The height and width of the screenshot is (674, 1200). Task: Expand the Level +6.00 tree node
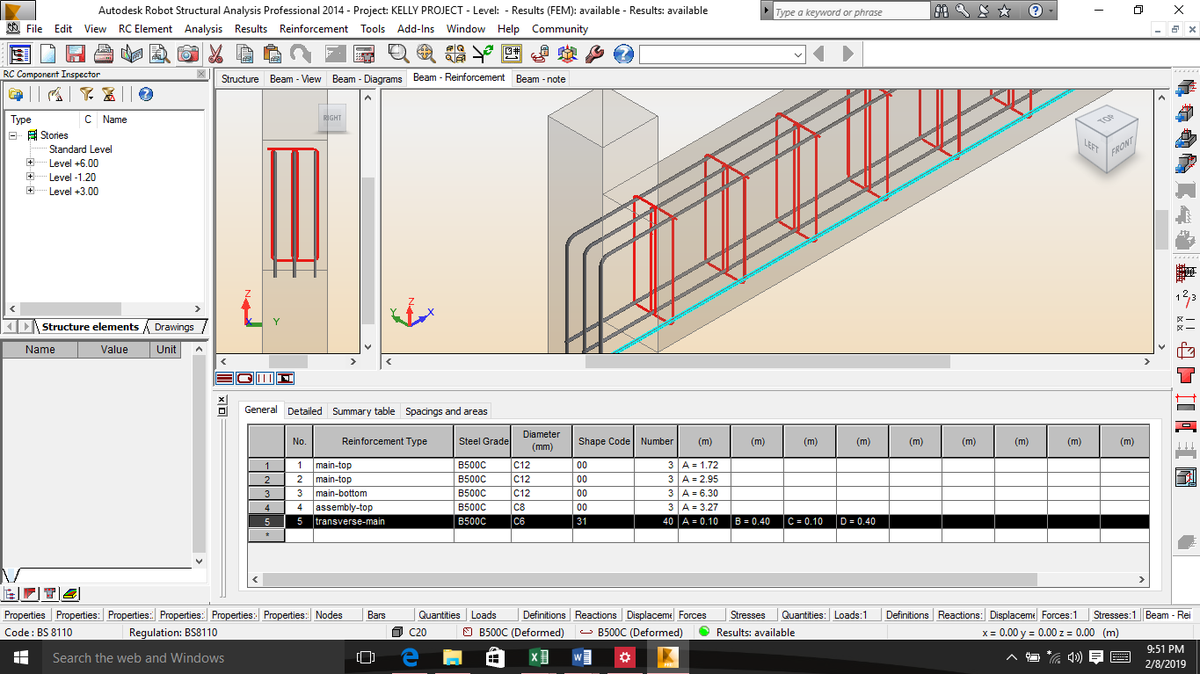[29, 163]
